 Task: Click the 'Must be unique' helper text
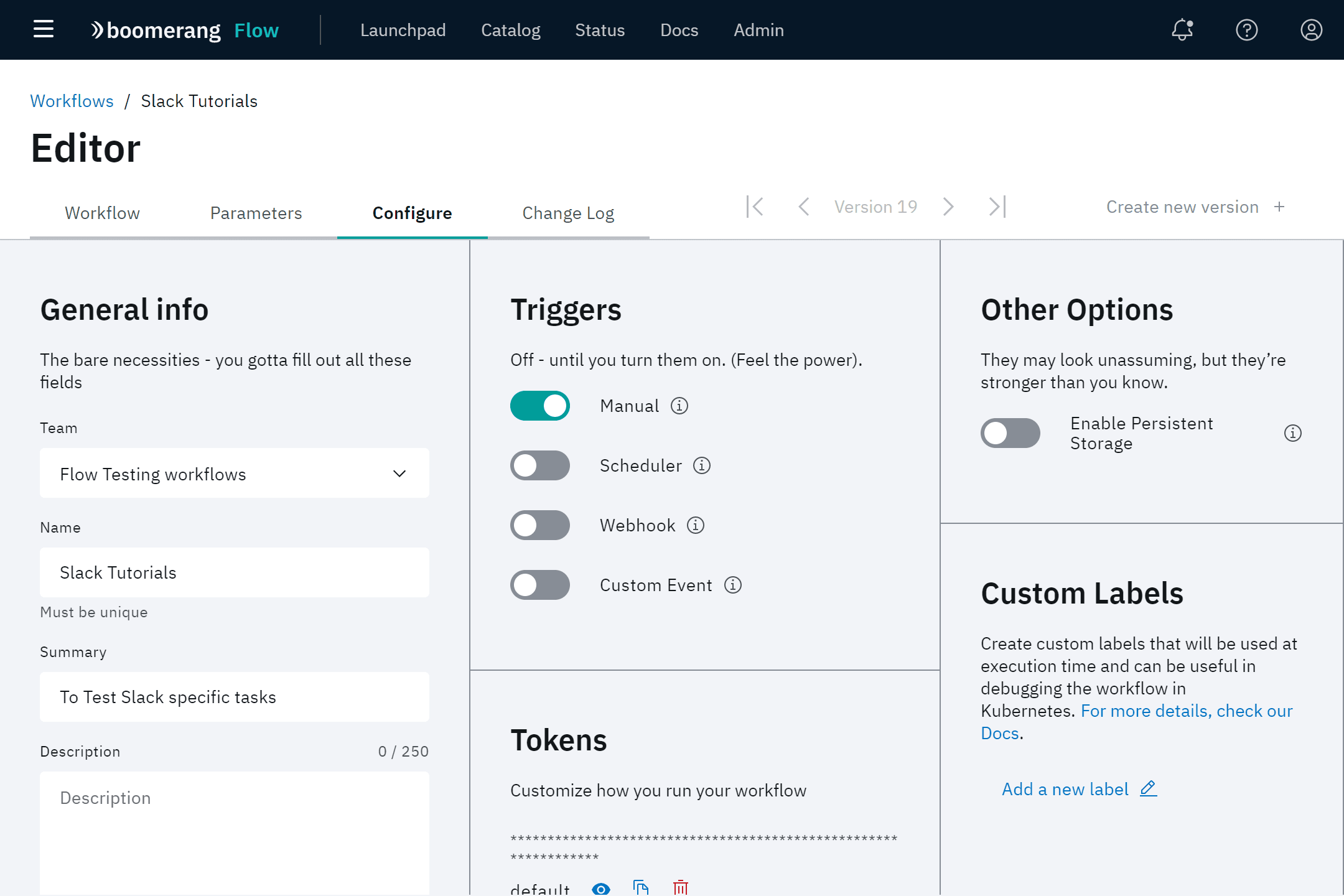94,612
